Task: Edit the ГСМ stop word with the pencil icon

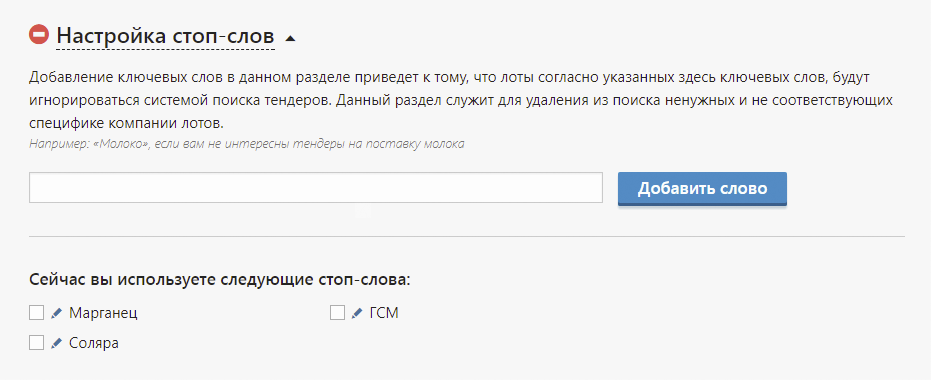Action: click(357, 313)
